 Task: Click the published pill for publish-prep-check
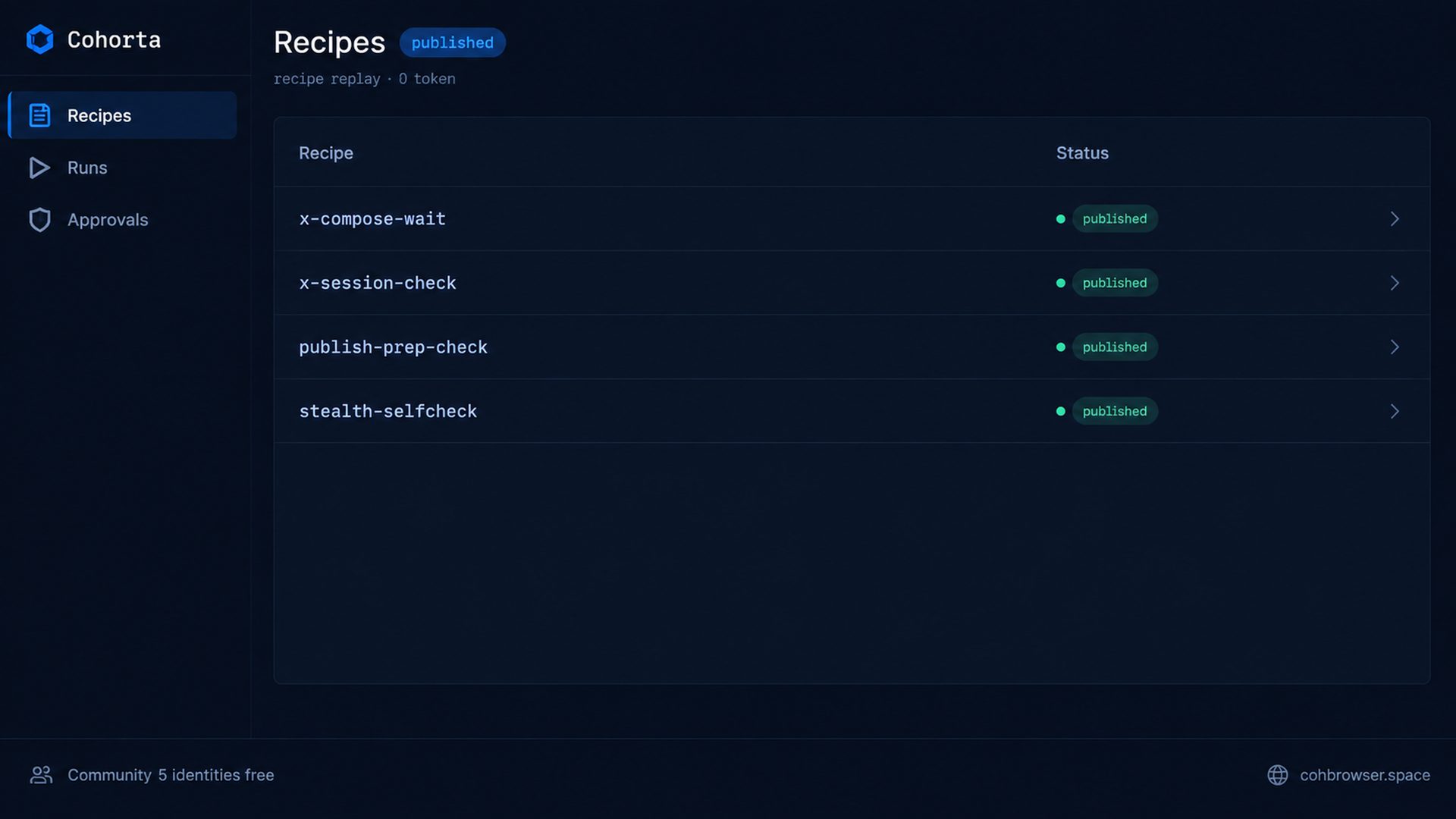[1115, 347]
